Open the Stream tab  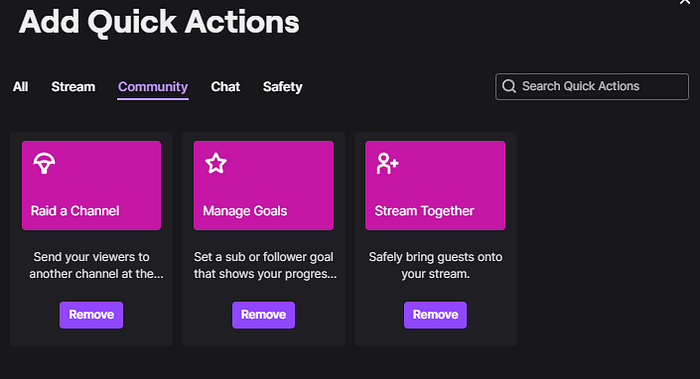click(x=73, y=87)
